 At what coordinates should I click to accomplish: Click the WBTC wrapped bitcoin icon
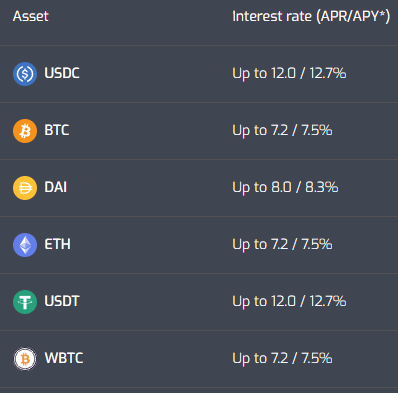click(x=25, y=359)
